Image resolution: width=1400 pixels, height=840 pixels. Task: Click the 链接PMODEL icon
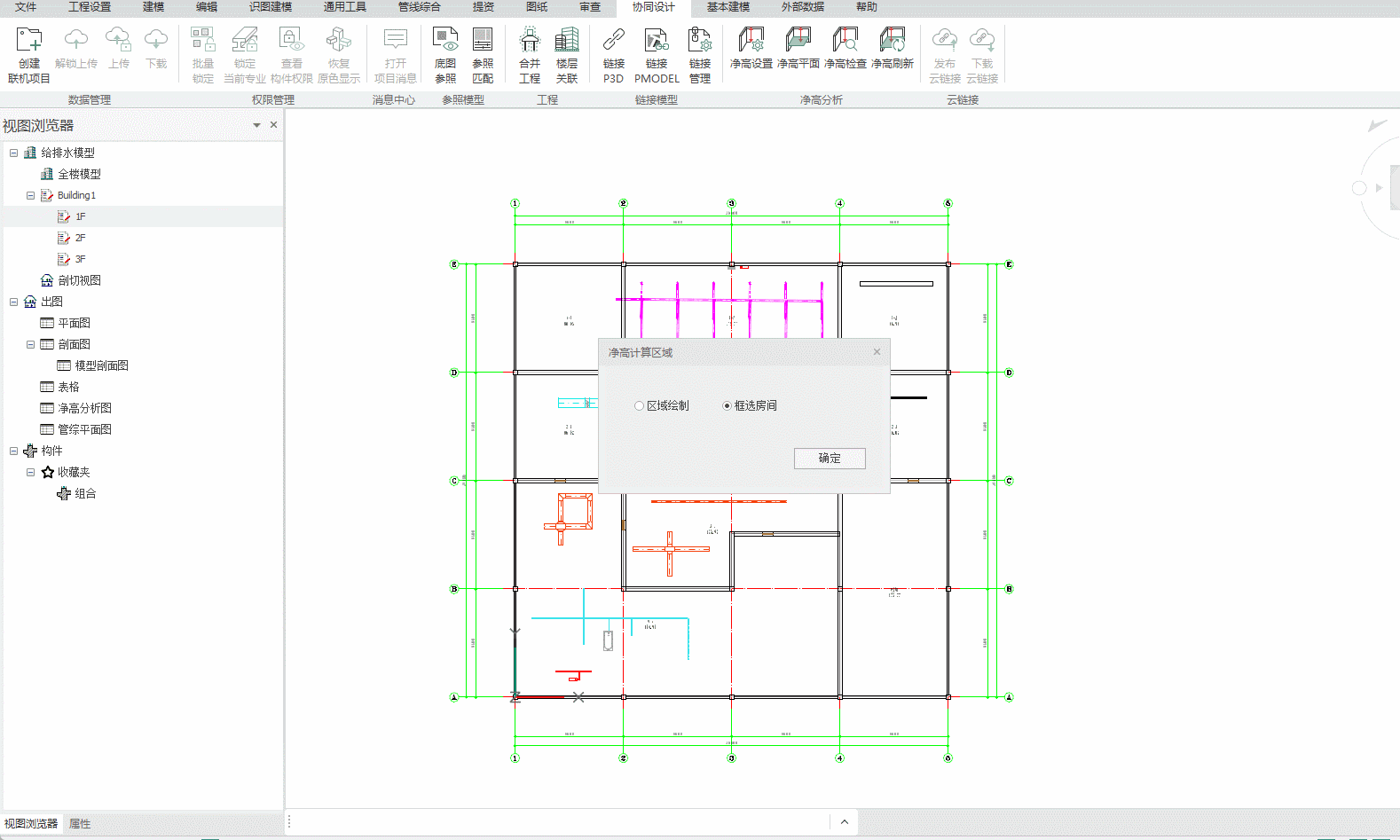(x=657, y=40)
